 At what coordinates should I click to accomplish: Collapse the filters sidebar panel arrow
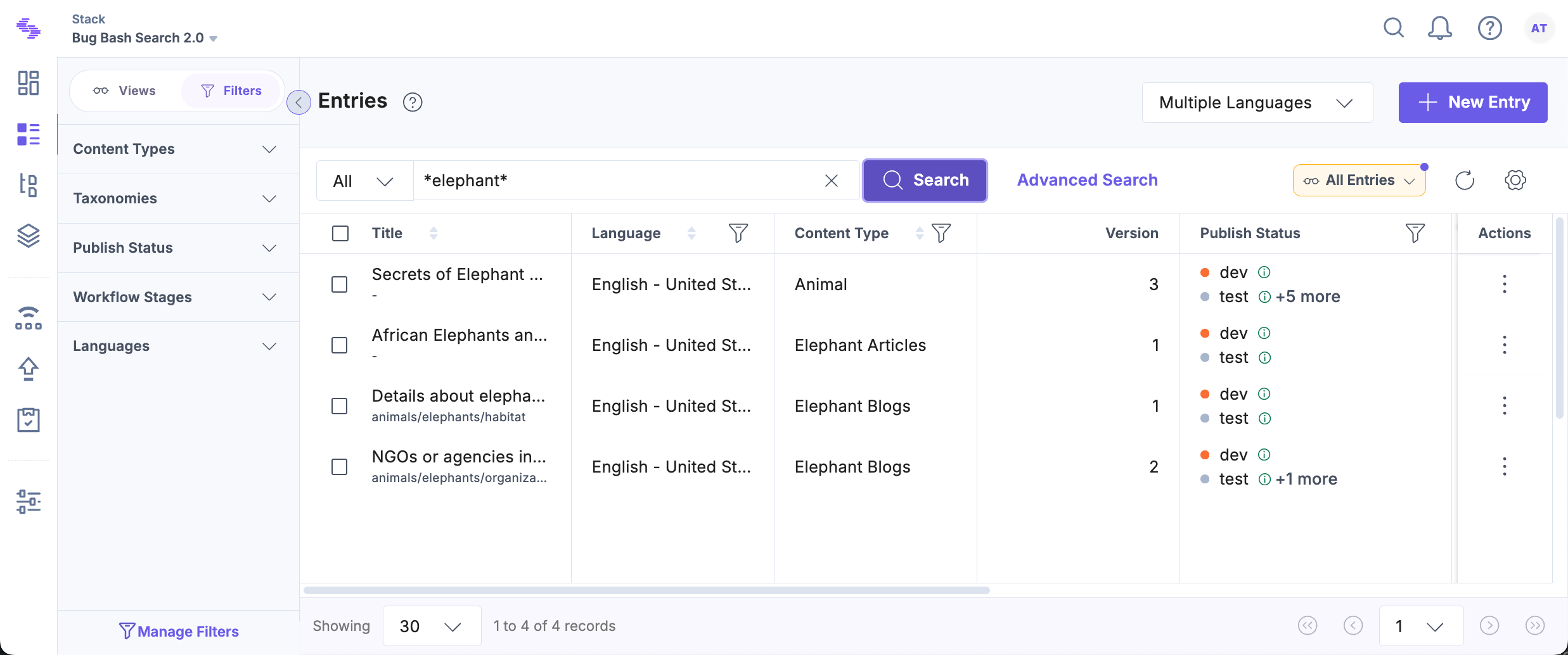[x=299, y=102]
